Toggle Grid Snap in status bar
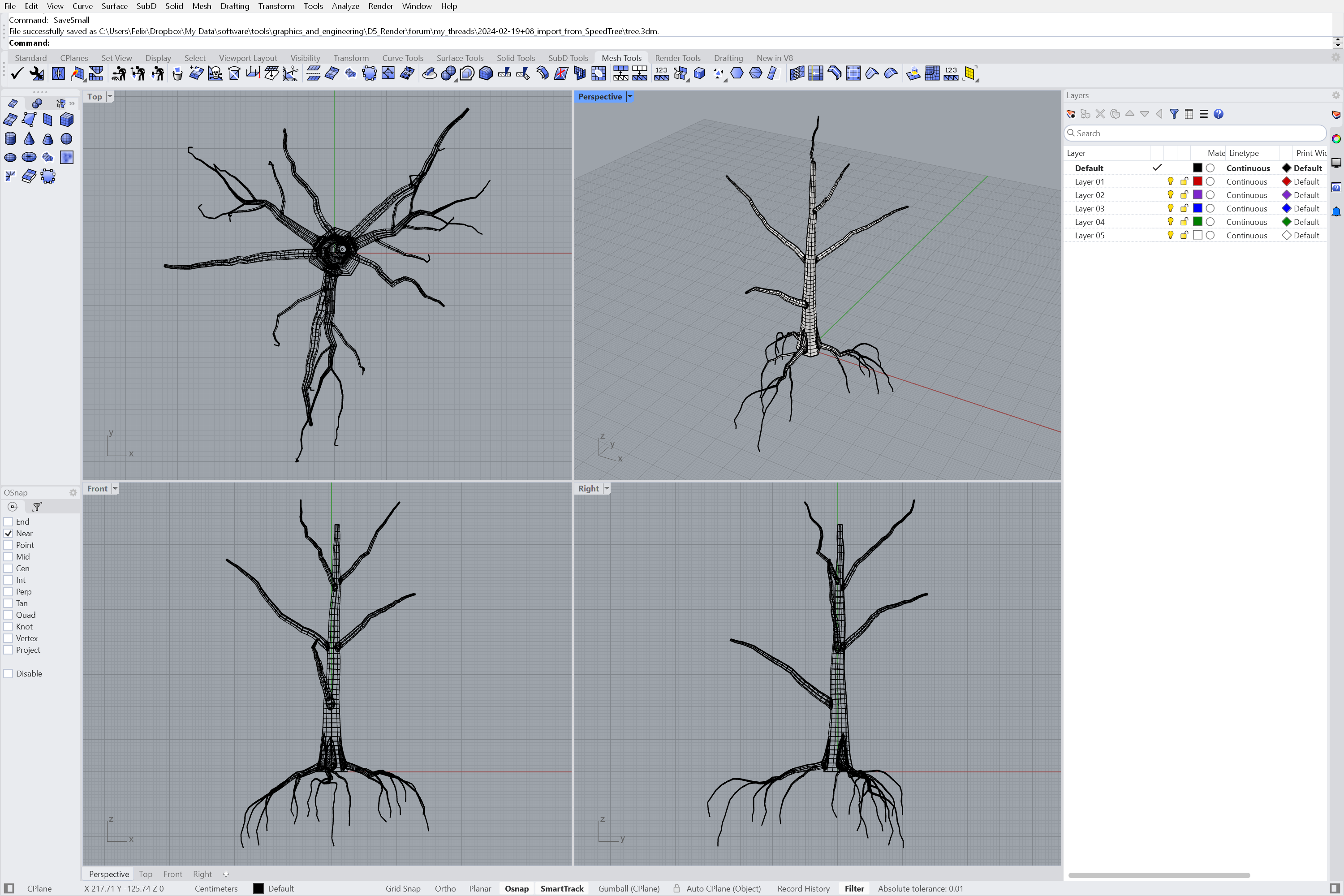 tap(403, 888)
